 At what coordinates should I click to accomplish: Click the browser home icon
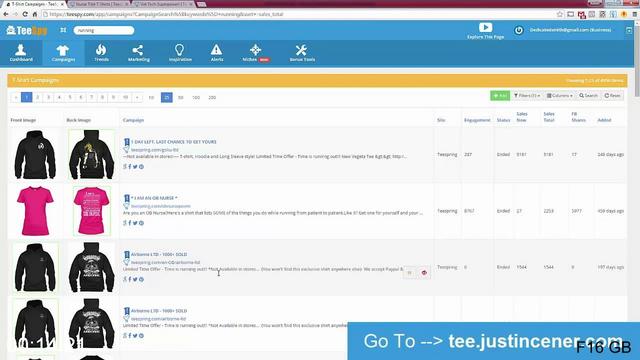click(35, 14)
